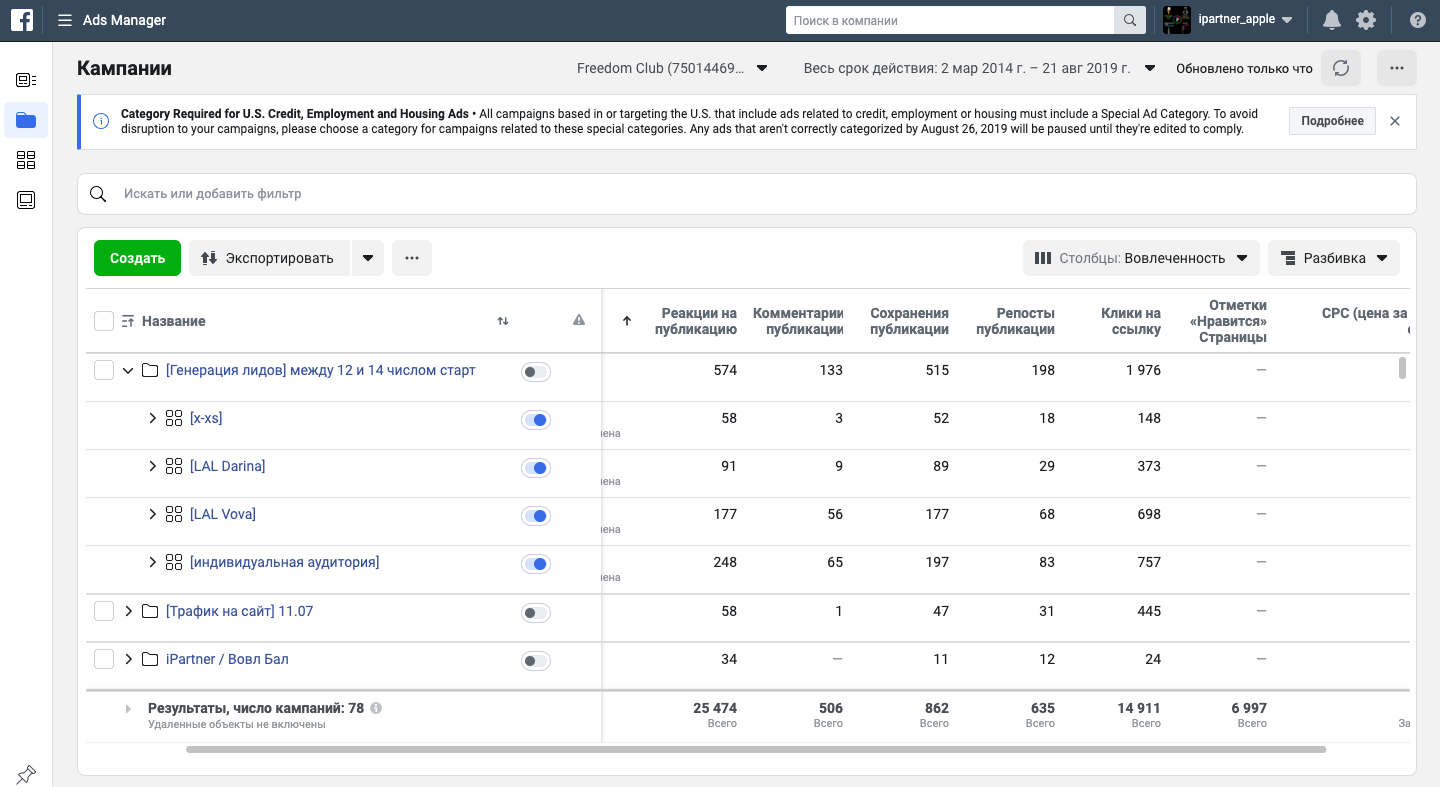Open the Столбцы: Вовлеченность dropdown

point(1141,258)
